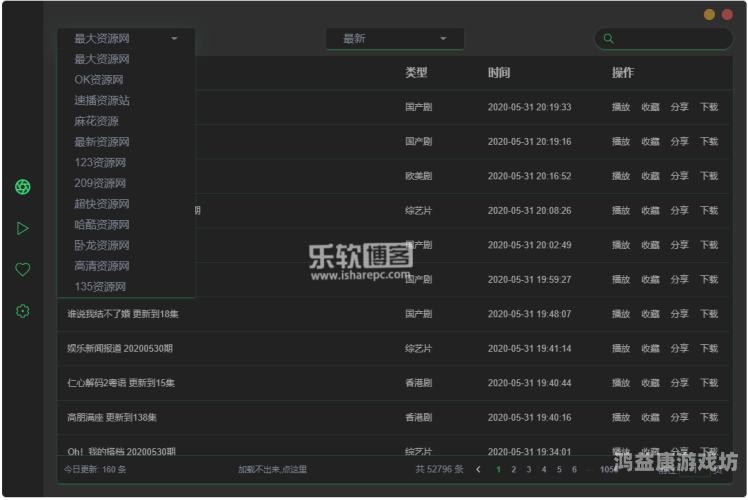748x500 pixels.
Task: Go to page 5
Action: click(x=559, y=469)
